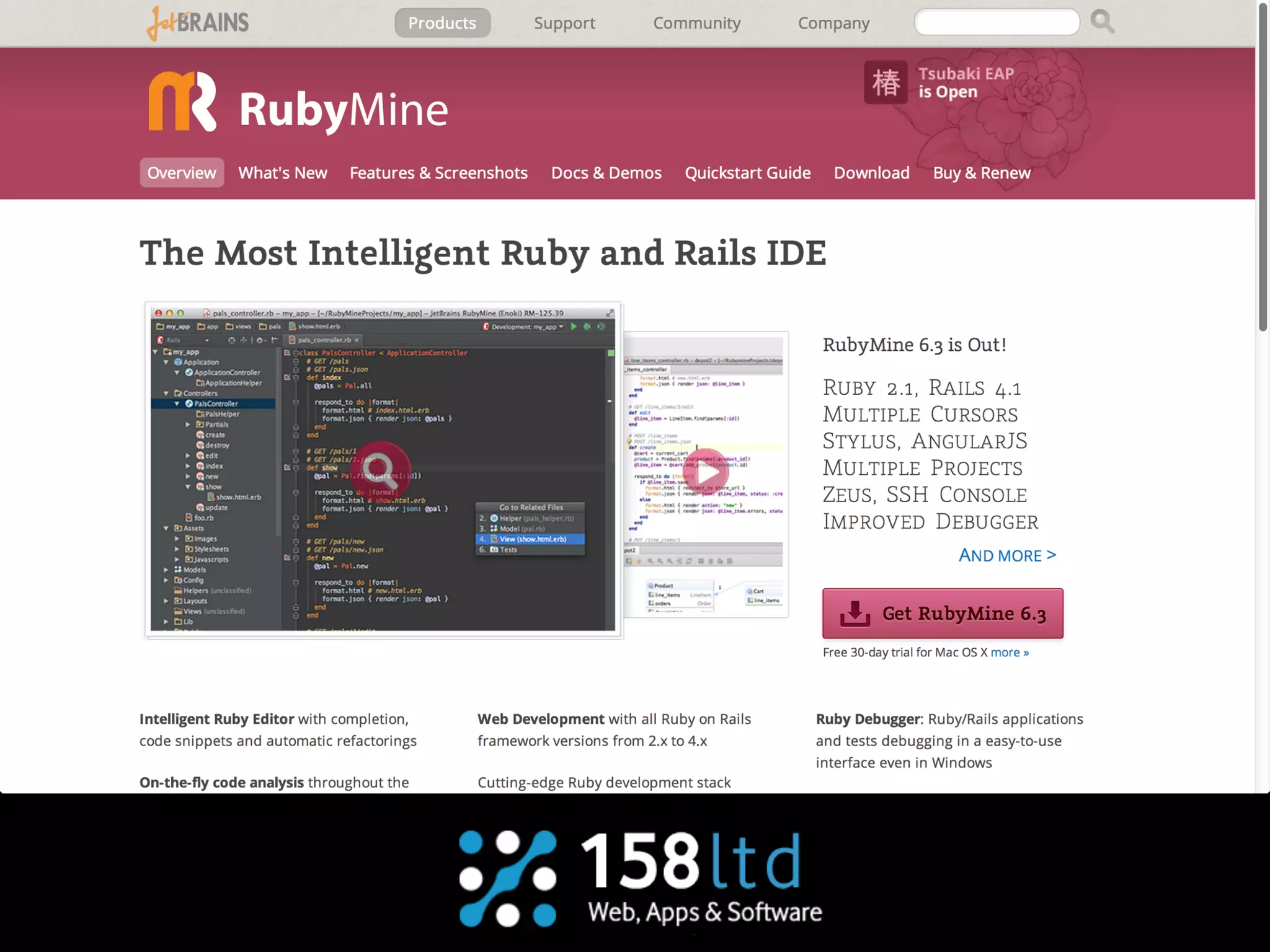Screen dimensions: 1270x952
Task: Click the Multiple Projects feature text
Action: coord(923,468)
